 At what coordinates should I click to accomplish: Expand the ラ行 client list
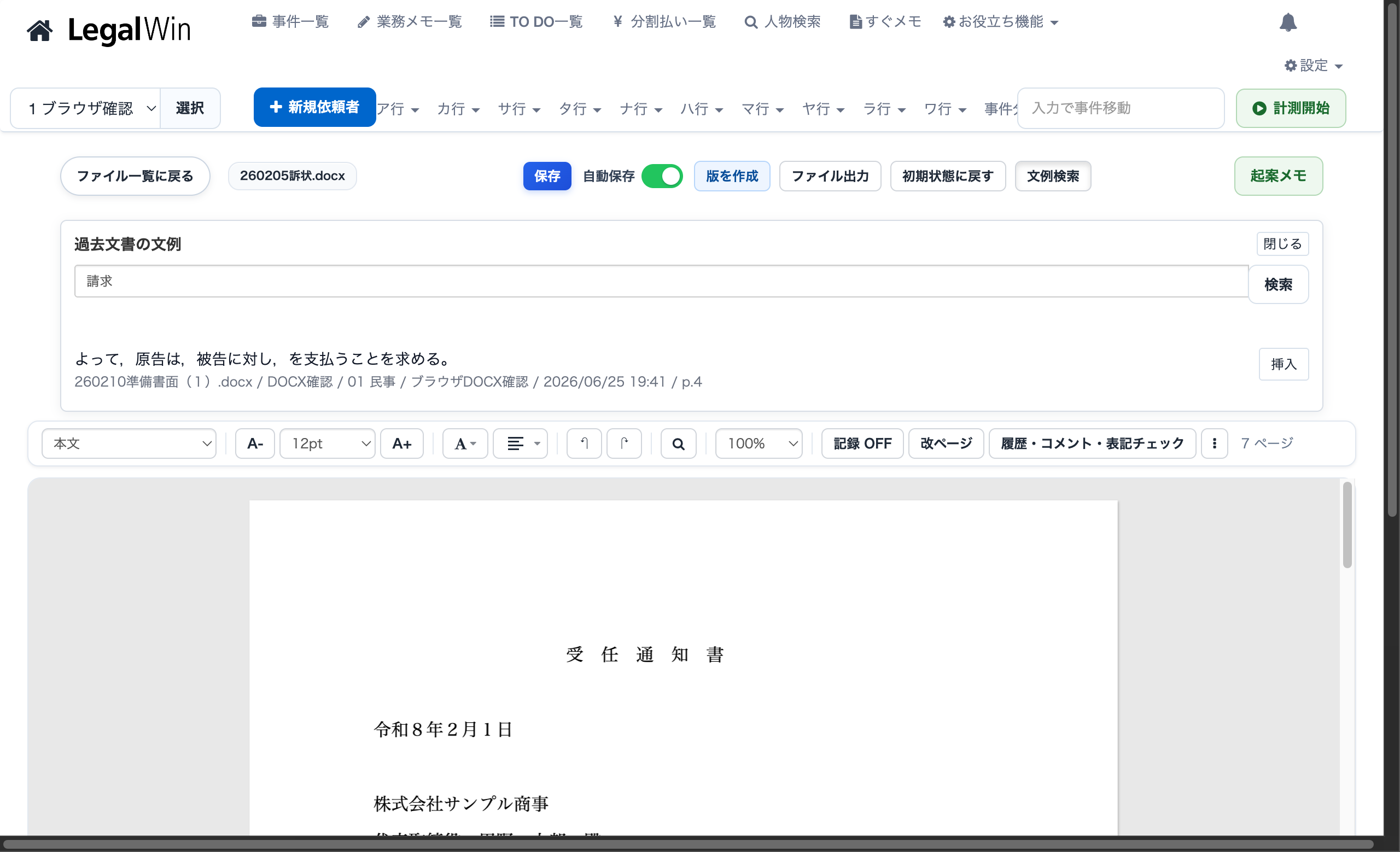[x=884, y=108]
